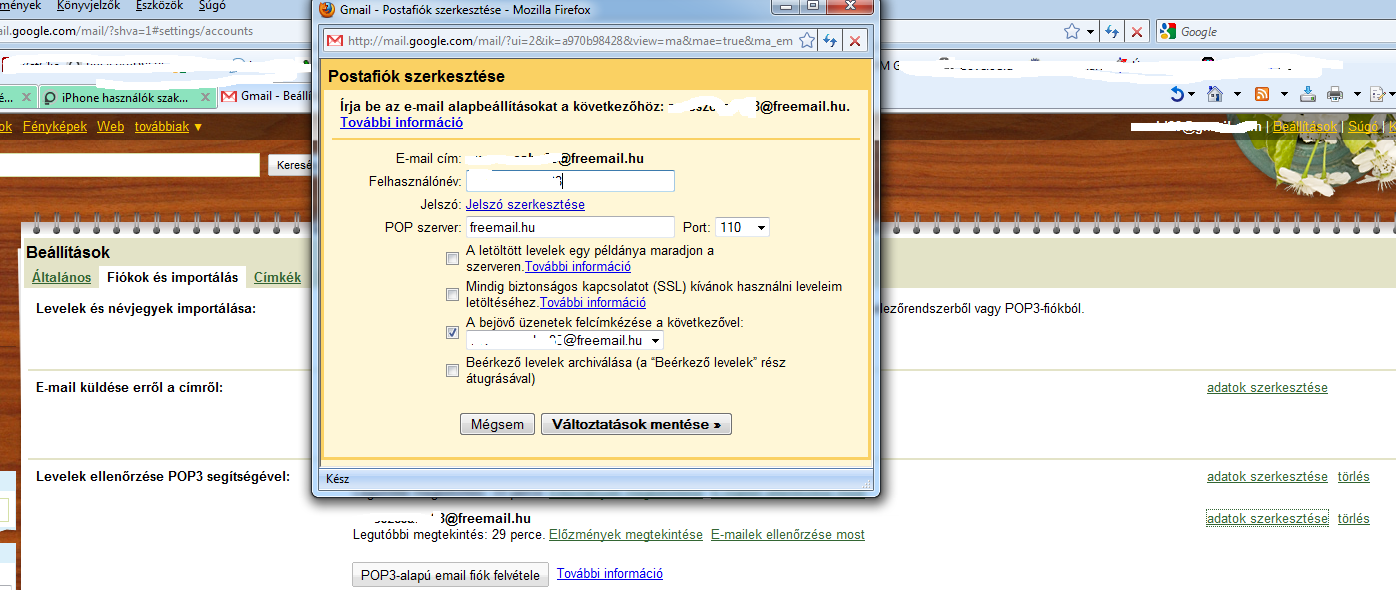The image size is (1396, 590).
Task: Click POP3-alapú email fiók felvétele button
Action: pos(450,575)
